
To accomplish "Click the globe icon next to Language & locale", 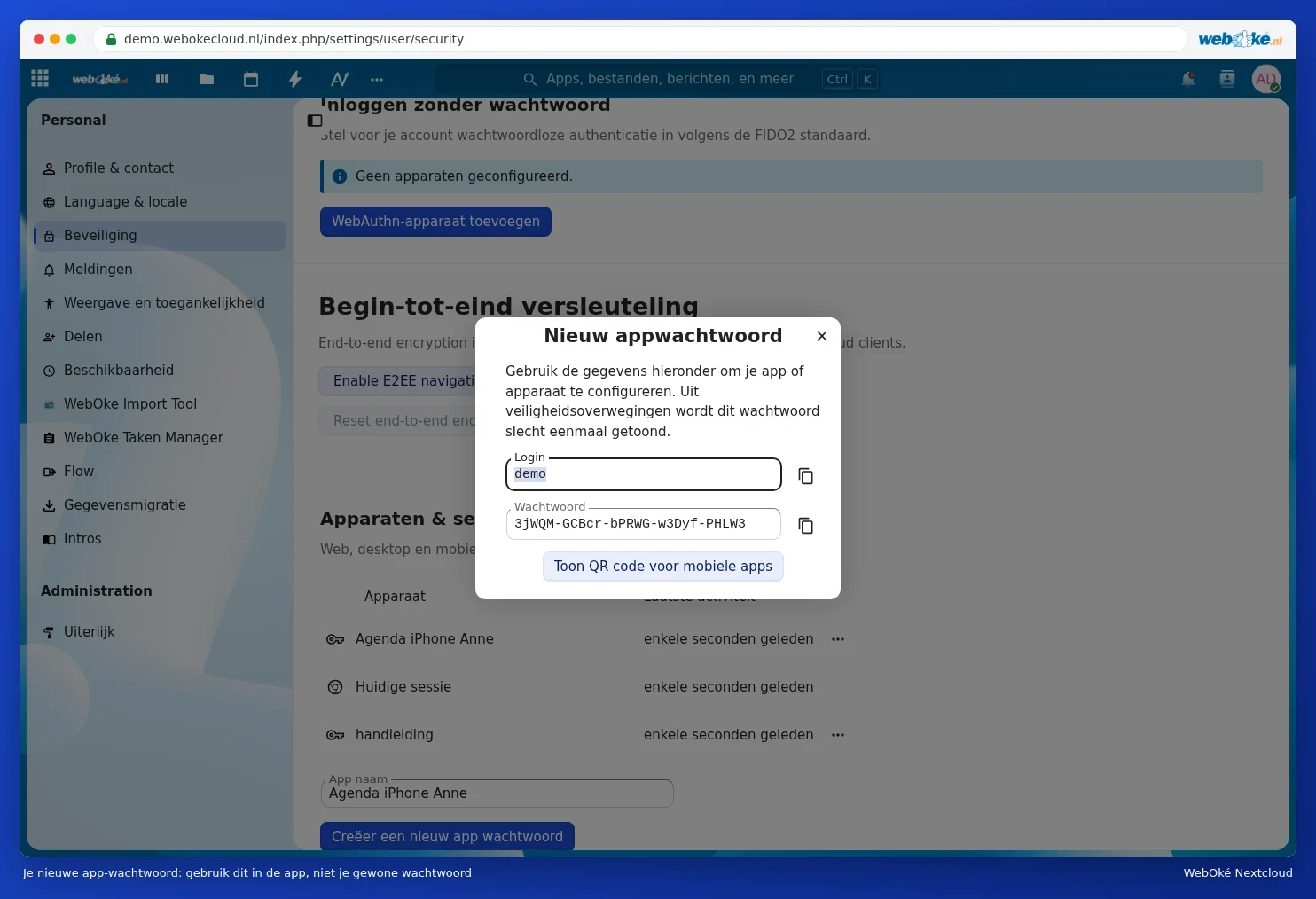I will coord(49,202).
